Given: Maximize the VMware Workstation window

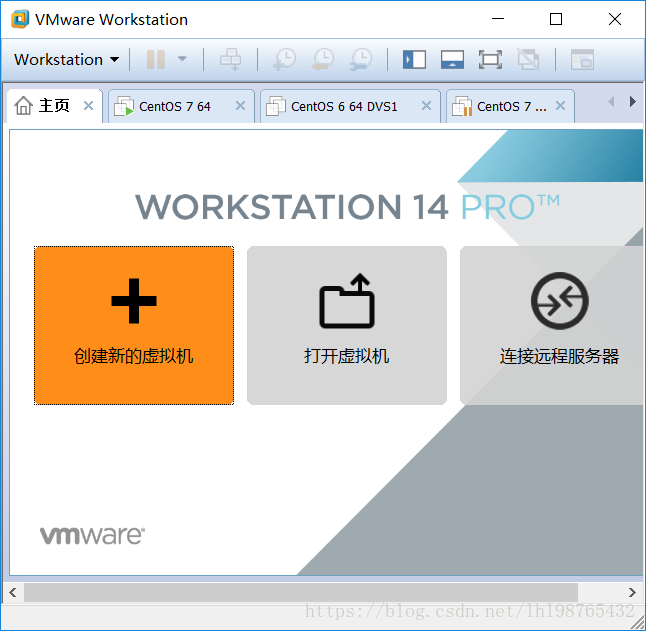Looking at the screenshot, I should (x=556, y=19).
